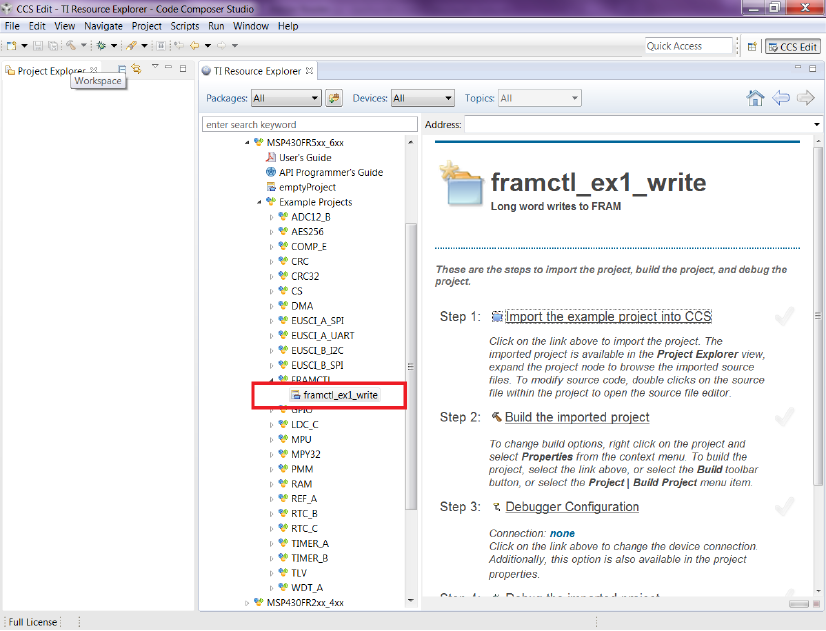The height and width of the screenshot is (631, 826).
Task: Open the Navigate menu
Action: point(103,26)
